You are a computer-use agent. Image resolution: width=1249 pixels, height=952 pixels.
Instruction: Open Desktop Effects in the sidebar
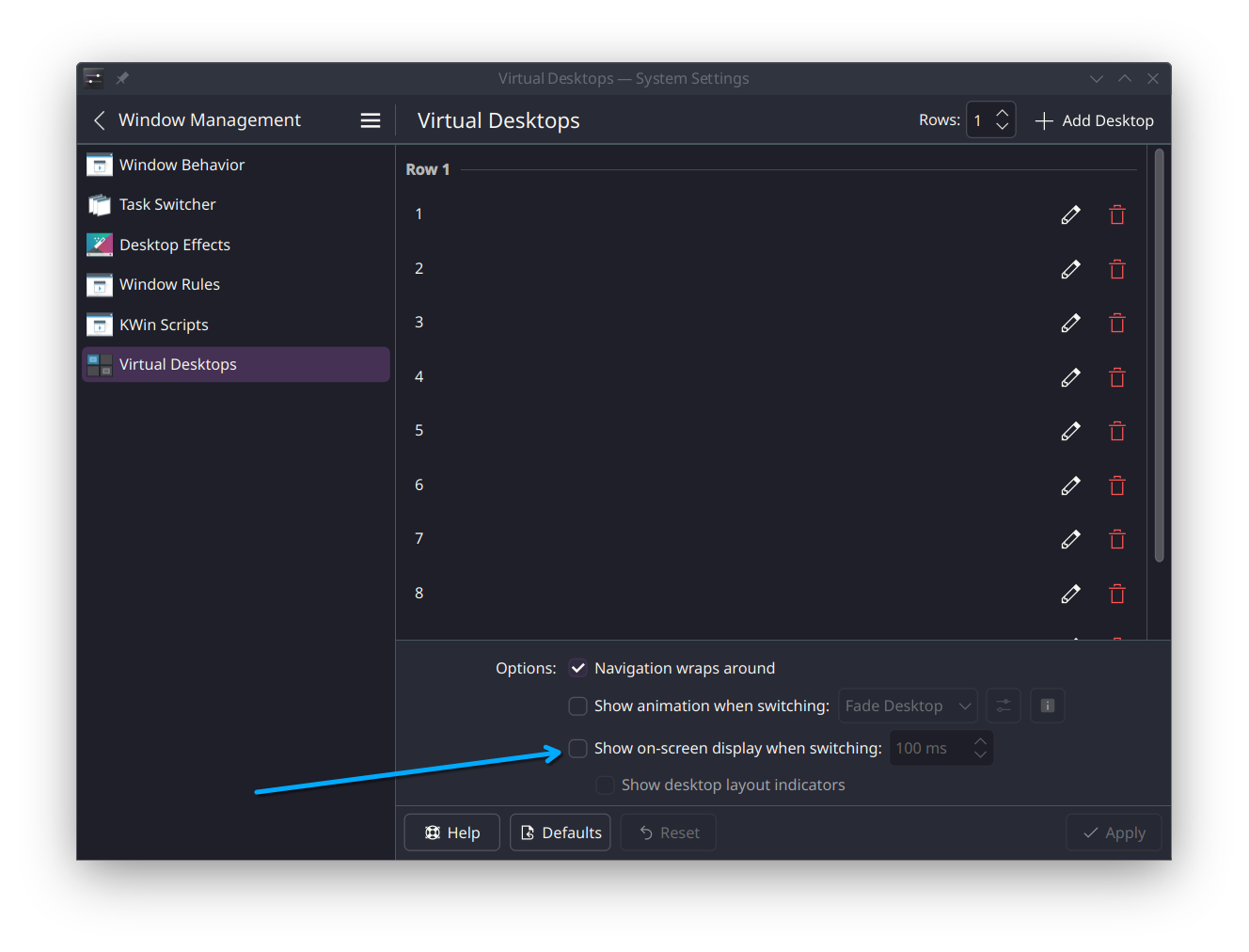point(175,245)
